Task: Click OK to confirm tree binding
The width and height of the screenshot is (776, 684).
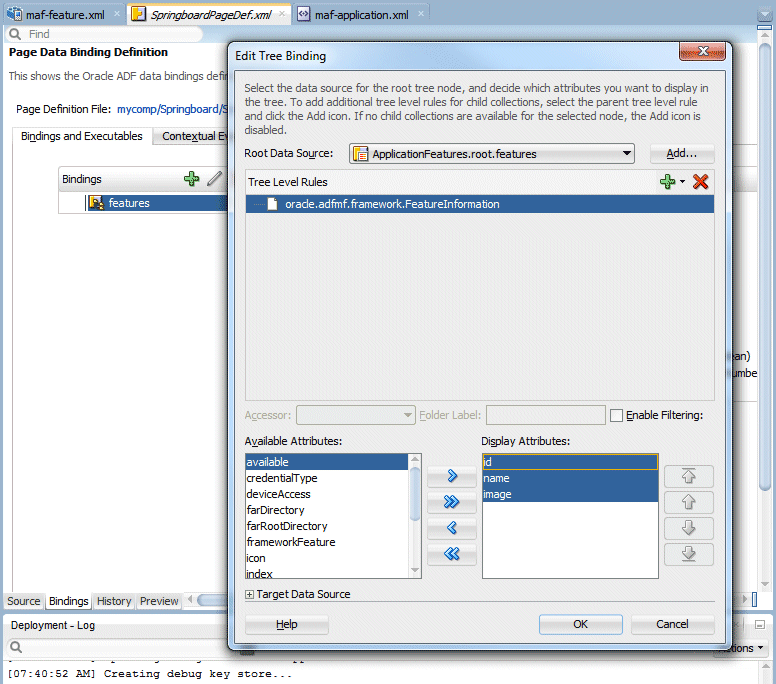Action: 580,624
